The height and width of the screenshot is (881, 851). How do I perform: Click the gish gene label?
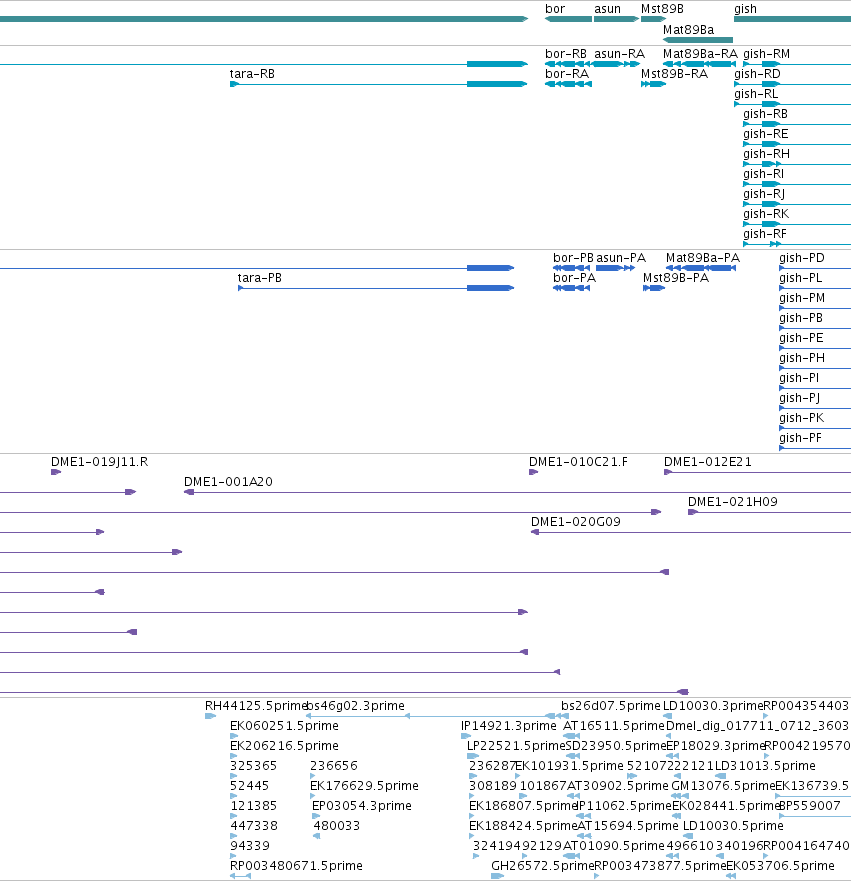(x=745, y=9)
